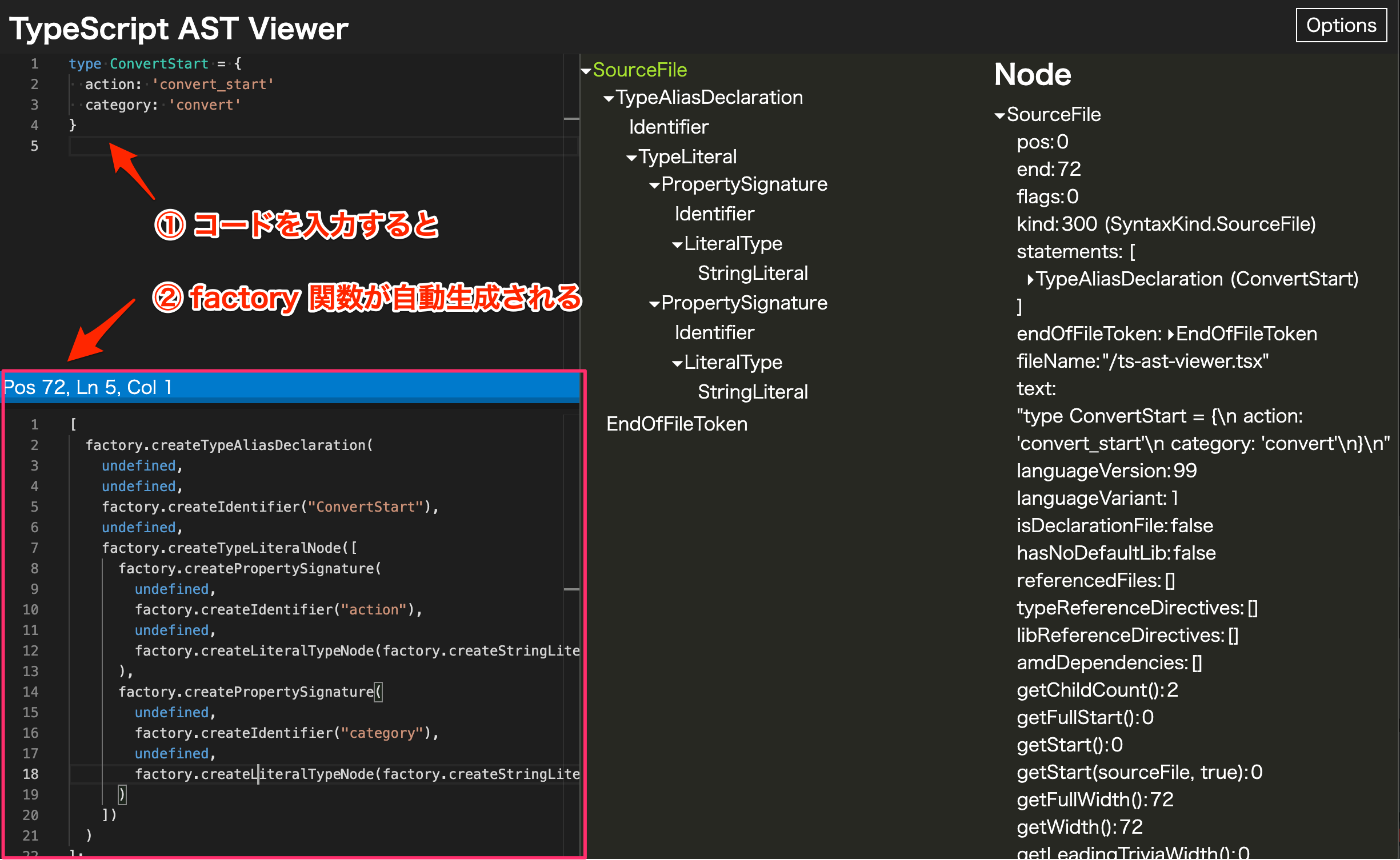Click the getWidth():72 entry
Image resolution: width=1400 pixels, height=860 pixels.
tap(1080, 828)
